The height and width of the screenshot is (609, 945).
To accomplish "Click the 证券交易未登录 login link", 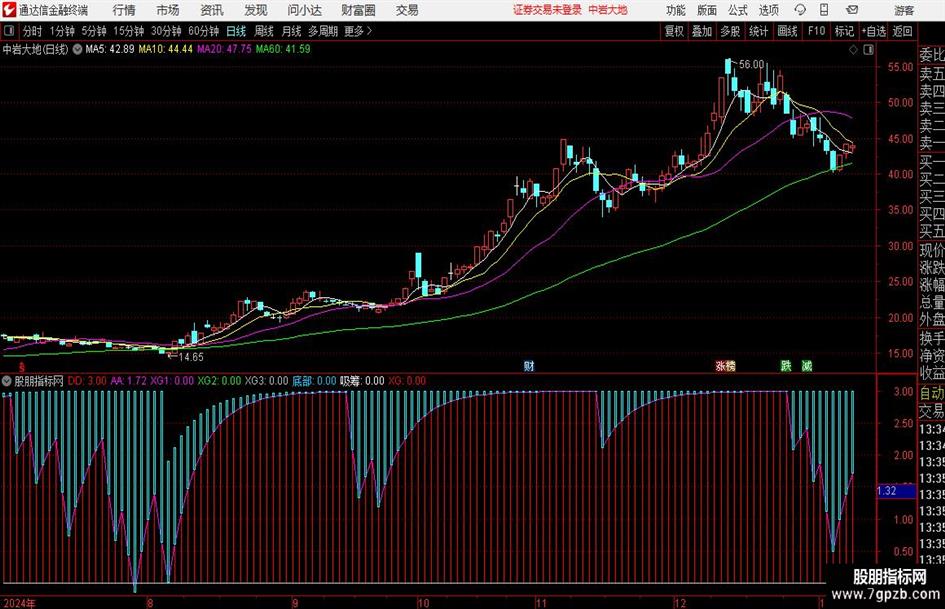I will (547, 10).
